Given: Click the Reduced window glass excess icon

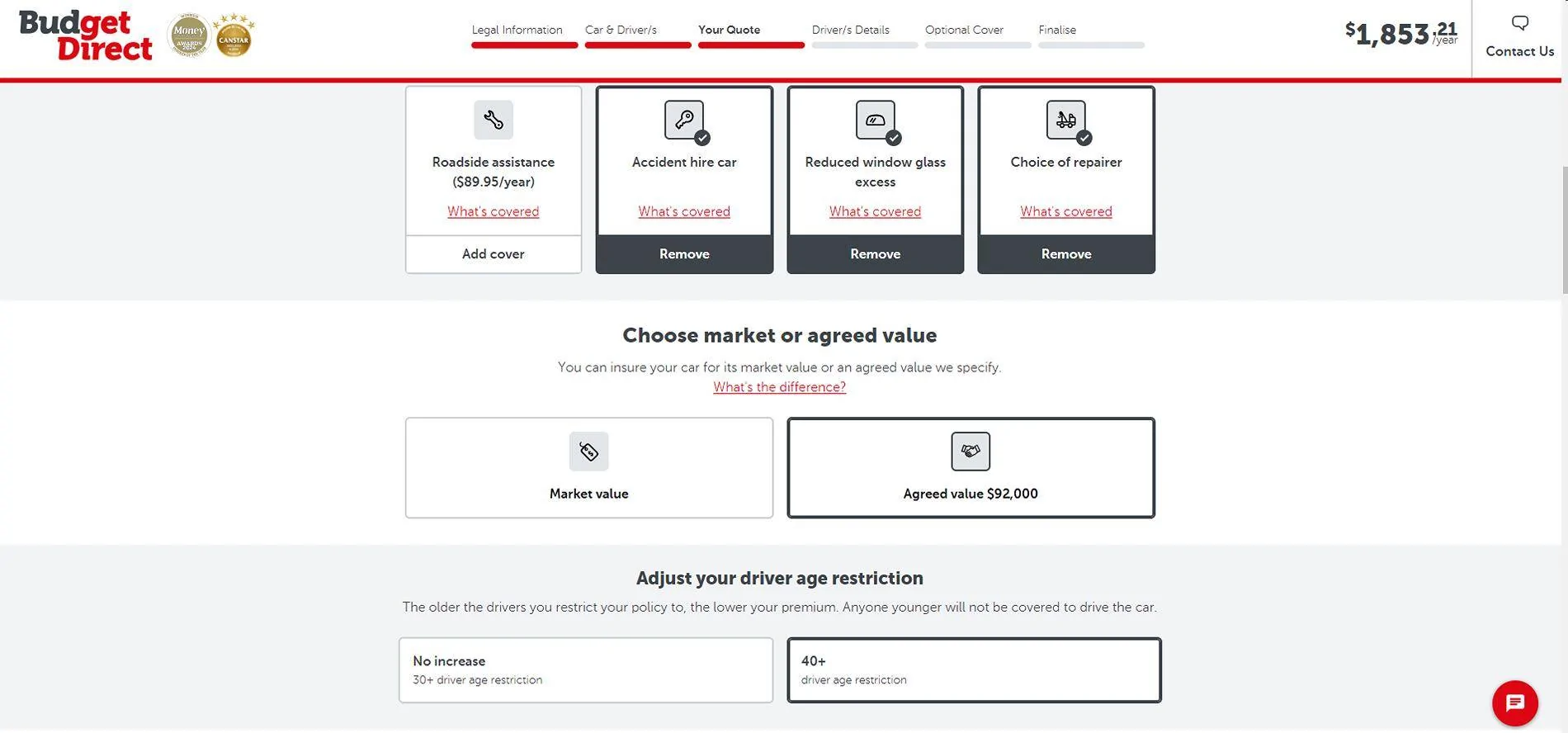Looking at the screenshot, I should 875,120.
